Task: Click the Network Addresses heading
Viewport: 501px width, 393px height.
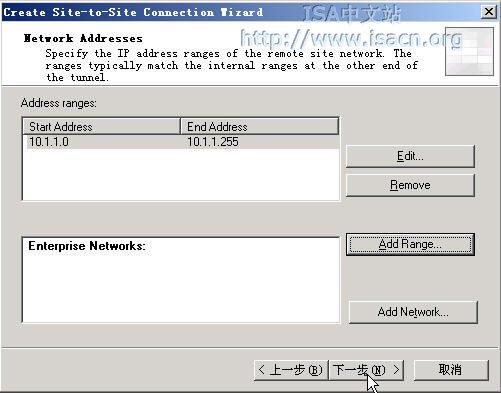Action: pos(83,38)
